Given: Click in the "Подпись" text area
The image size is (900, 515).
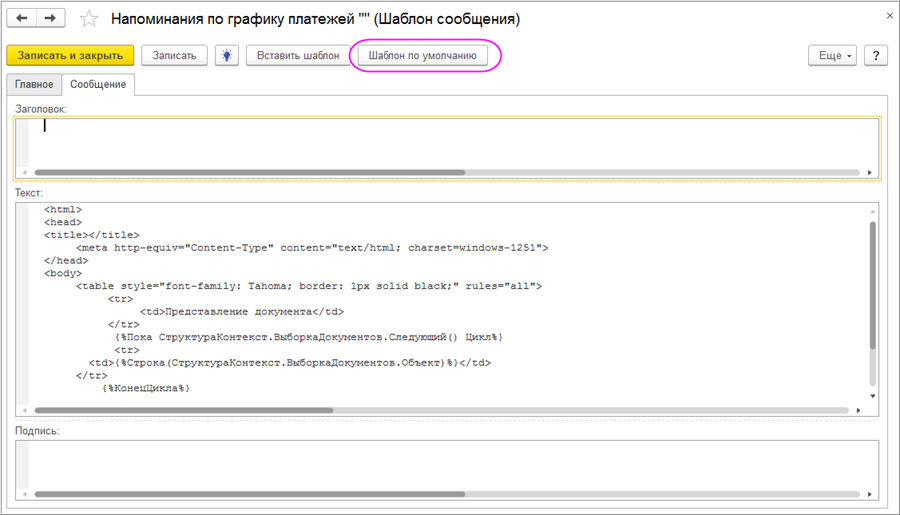Looking at the screenshot, I should (450, 462).
